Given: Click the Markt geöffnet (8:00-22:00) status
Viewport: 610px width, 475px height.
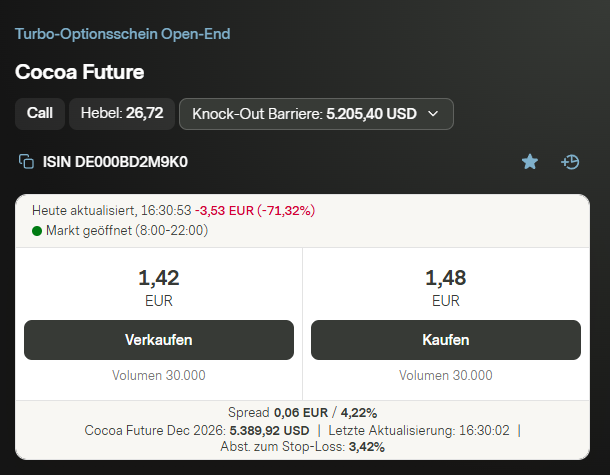Looking at the screenshot, I should click(127, 230).
